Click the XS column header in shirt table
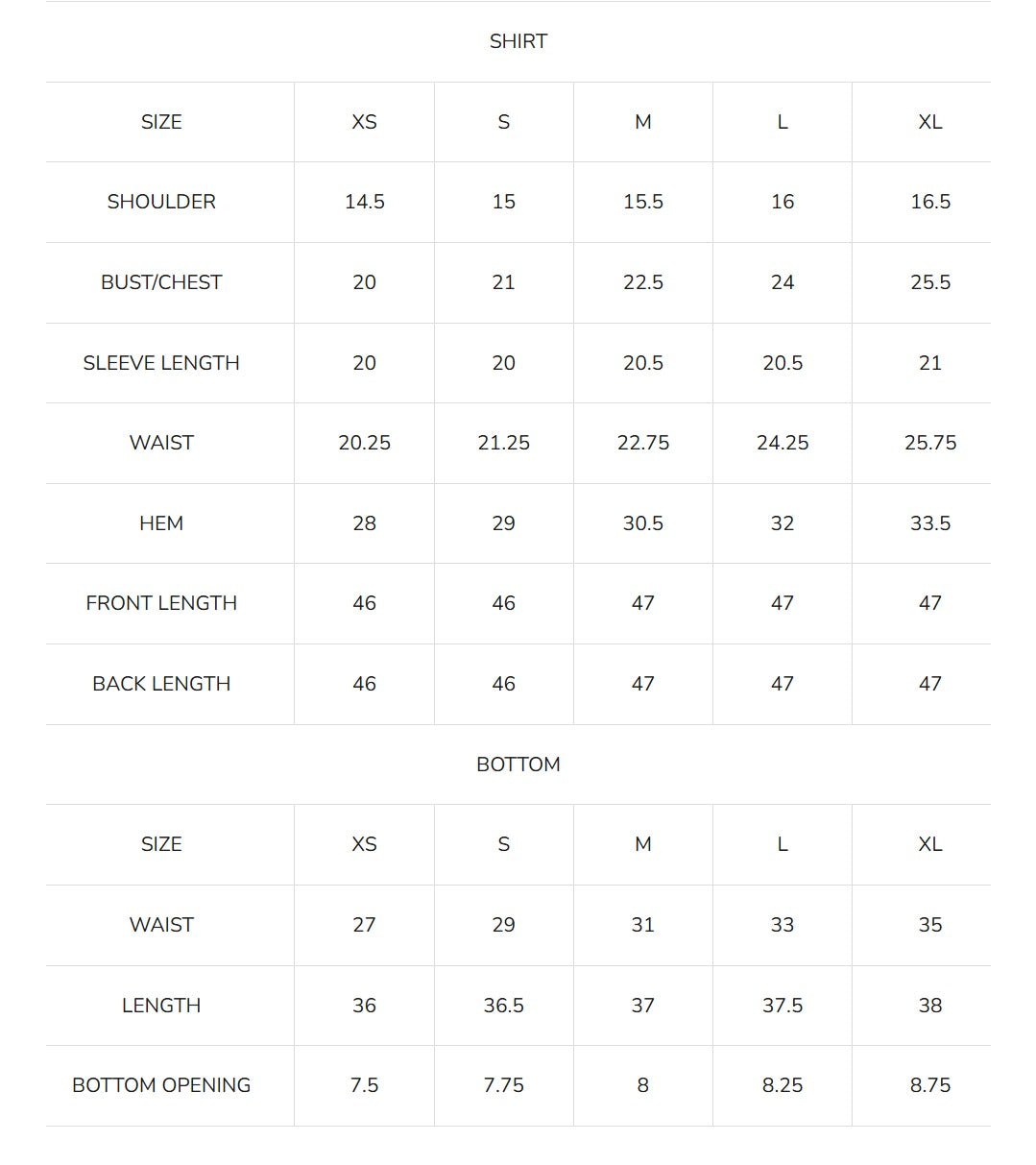Viewport: 1036px width, 1165px height. 364,122
